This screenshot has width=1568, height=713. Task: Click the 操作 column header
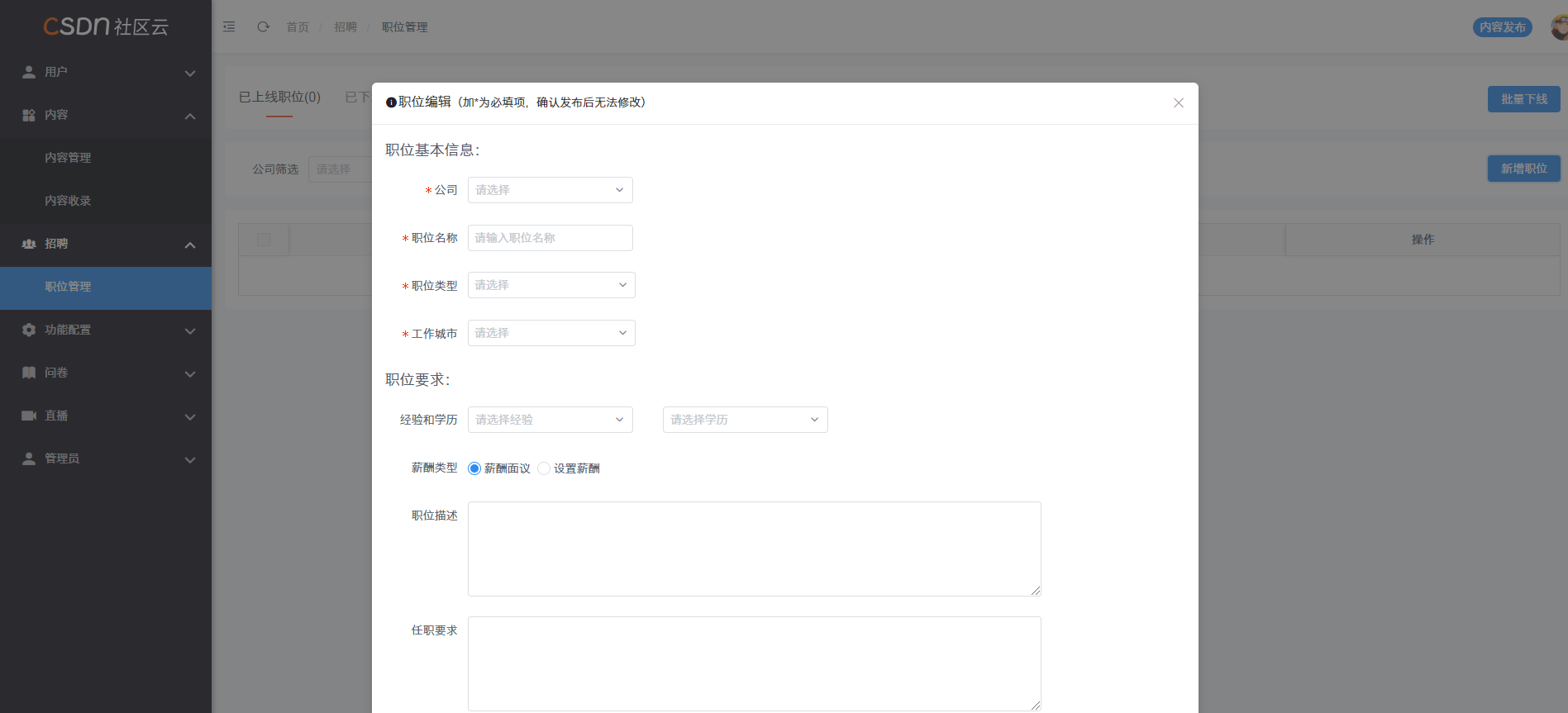click(1423, 240)
